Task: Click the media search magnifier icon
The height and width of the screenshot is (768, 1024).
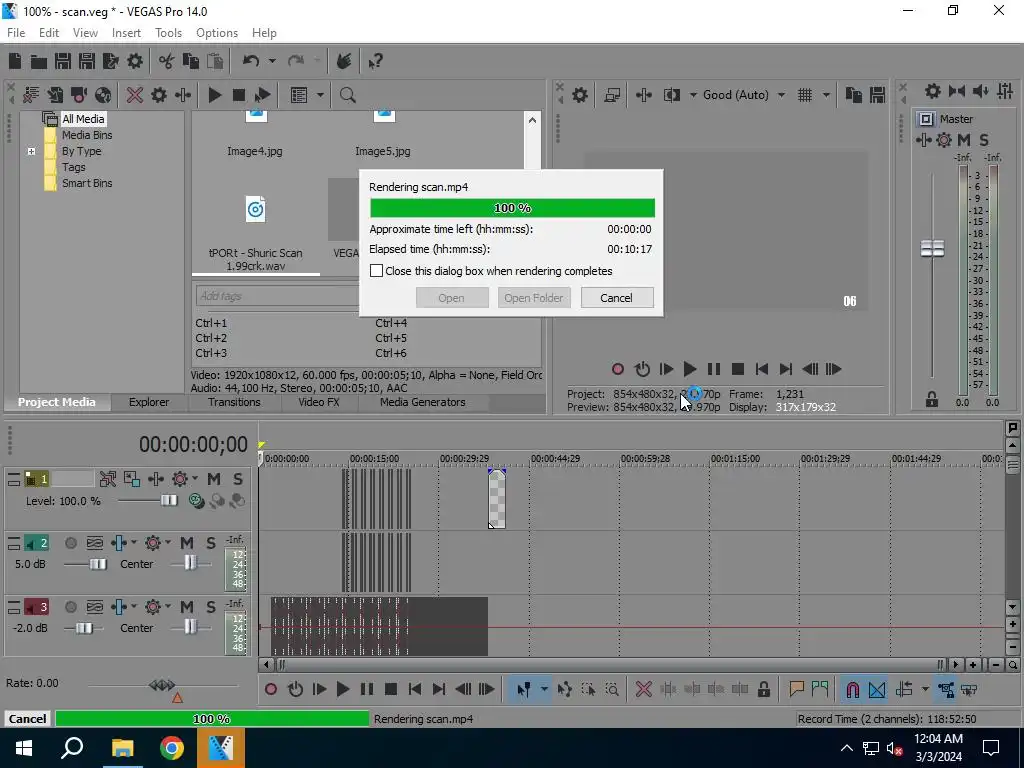Action: click(x=347, y=95)
